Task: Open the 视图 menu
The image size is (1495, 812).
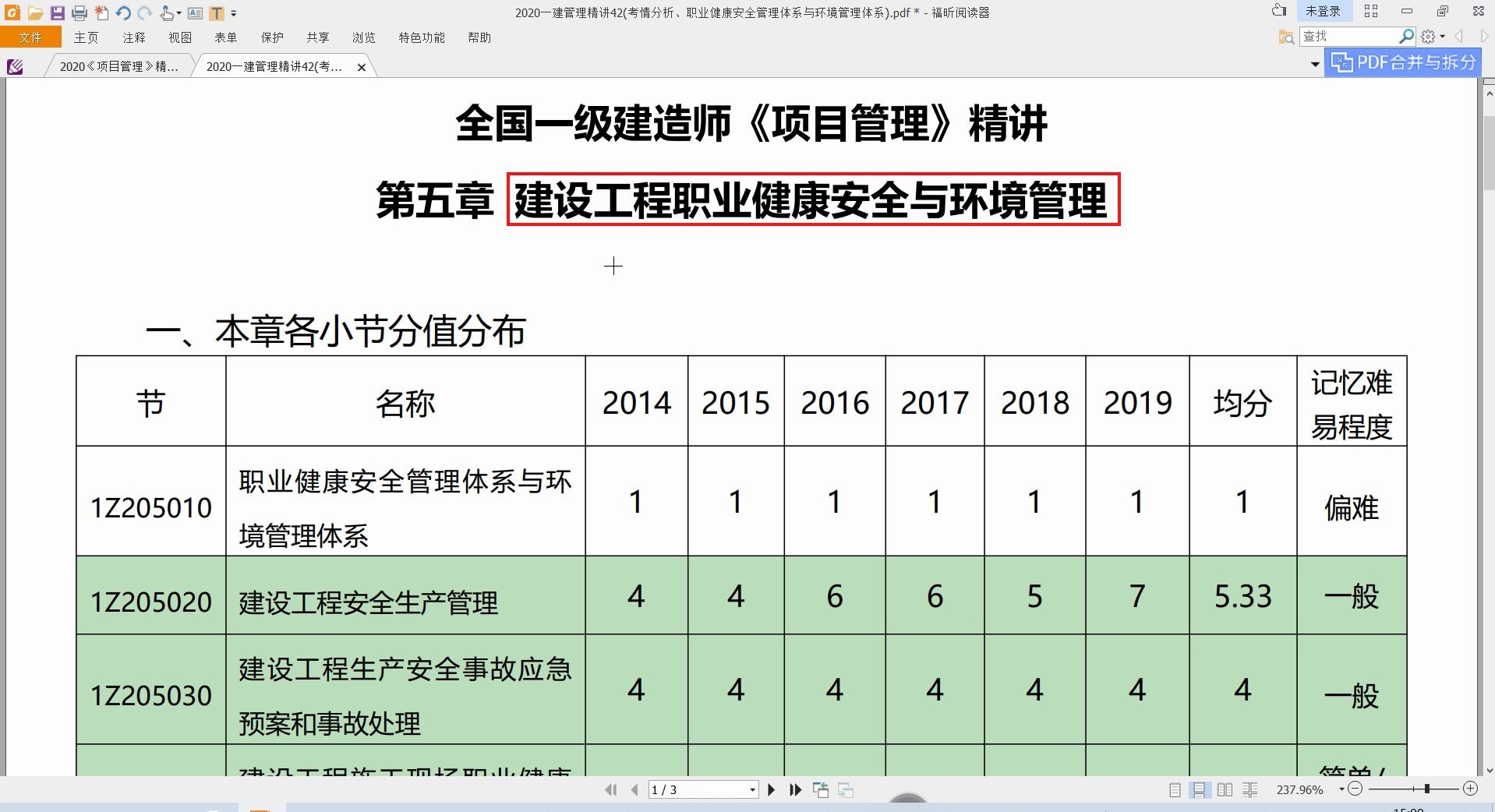Action: point(179,37)
